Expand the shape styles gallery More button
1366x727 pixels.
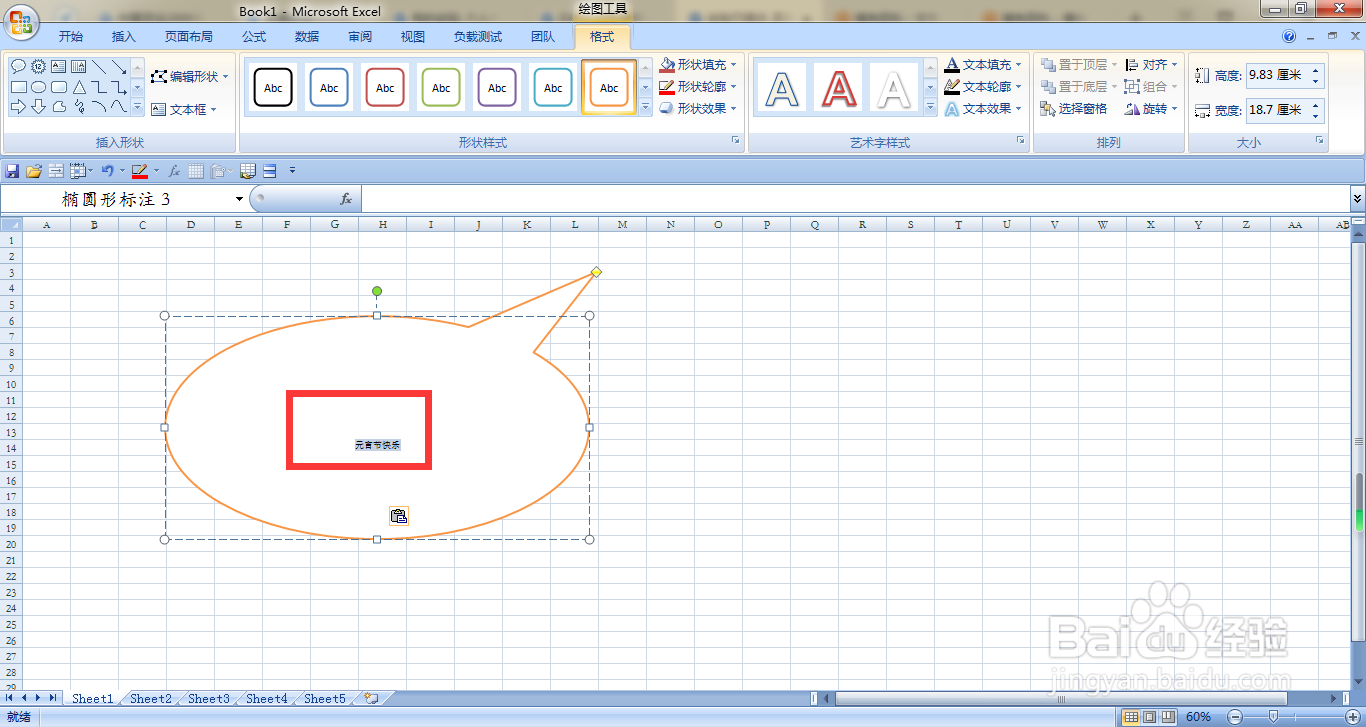tap(645, 108)
